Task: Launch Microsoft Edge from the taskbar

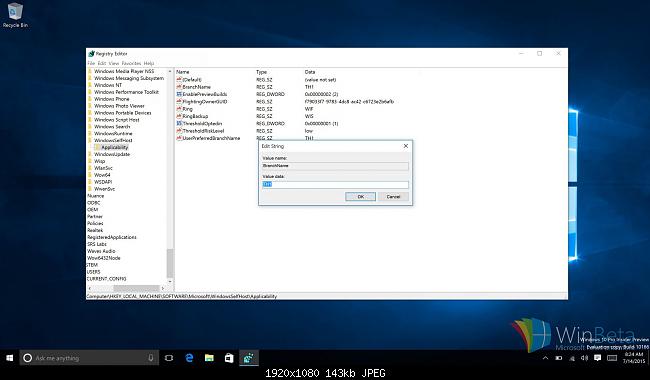Action: pos(189,358)
